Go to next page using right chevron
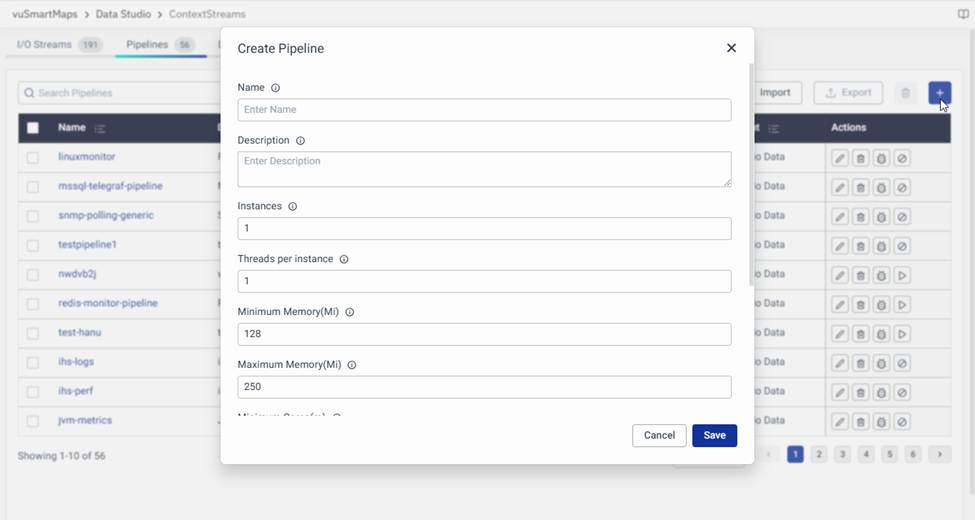 [x=939, y=455]
